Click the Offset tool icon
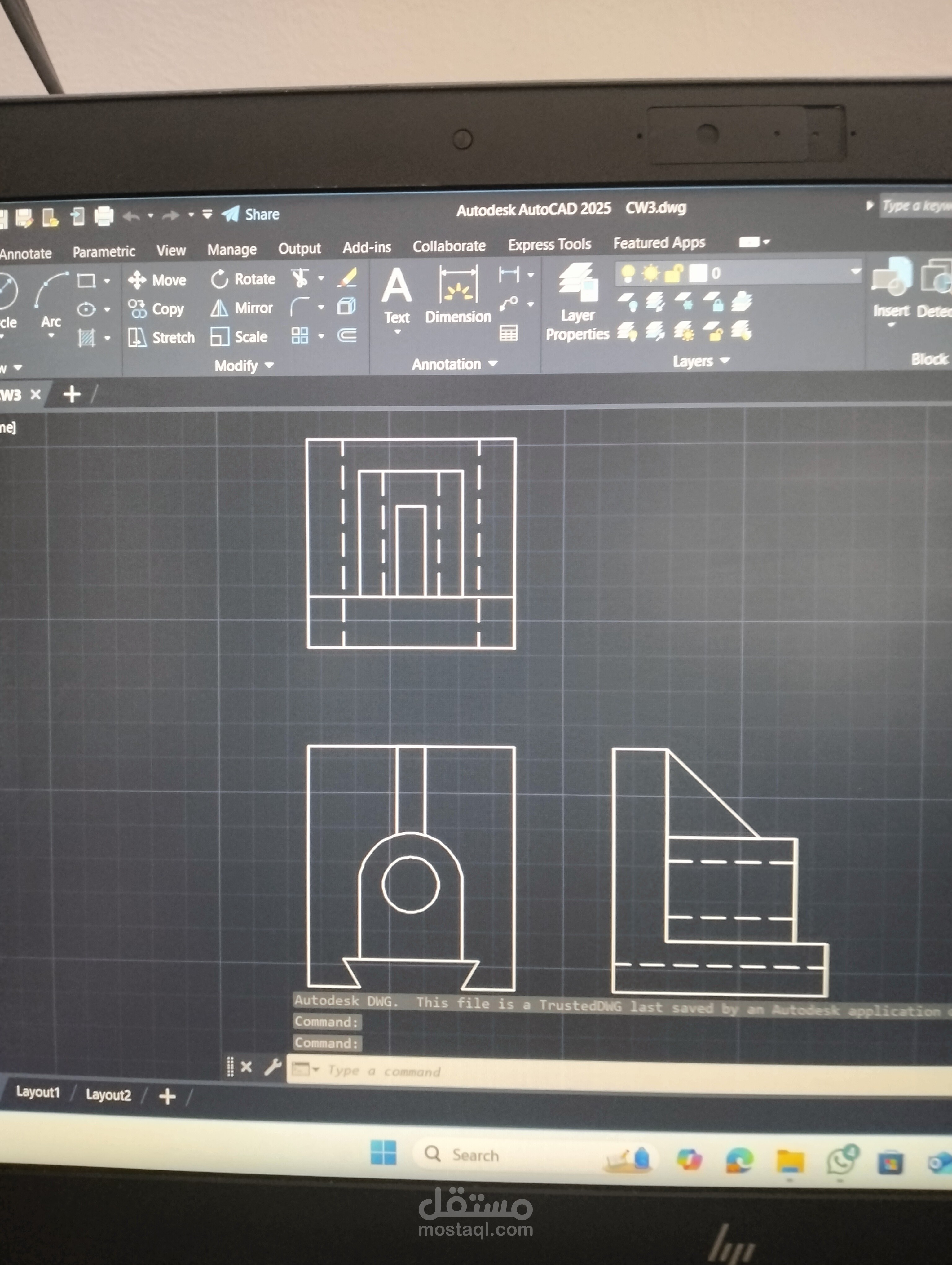The image size is (952, 1265). (x=347, y=335)
